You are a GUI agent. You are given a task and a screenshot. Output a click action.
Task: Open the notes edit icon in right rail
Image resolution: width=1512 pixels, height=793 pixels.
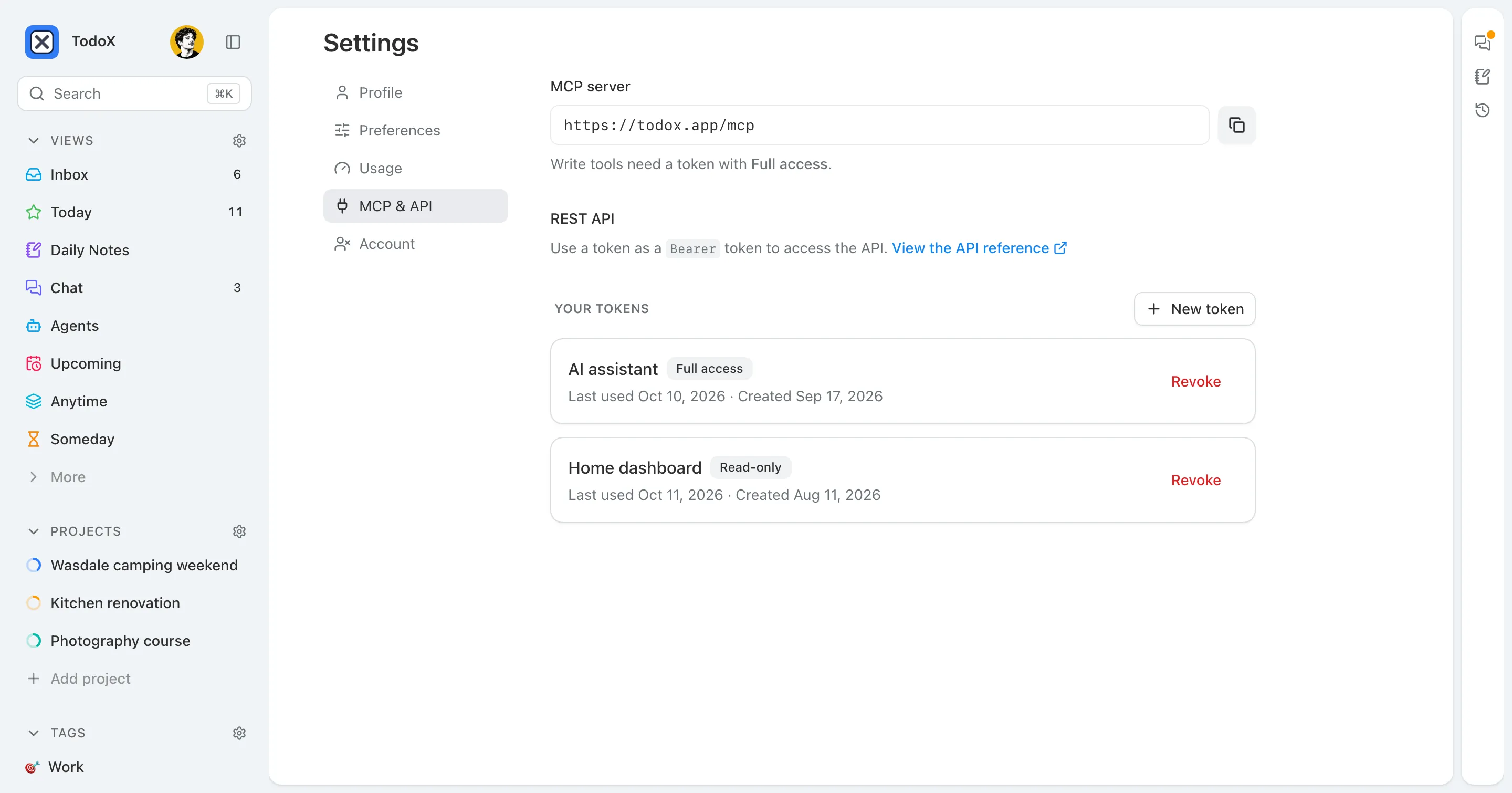point(1482,76)
